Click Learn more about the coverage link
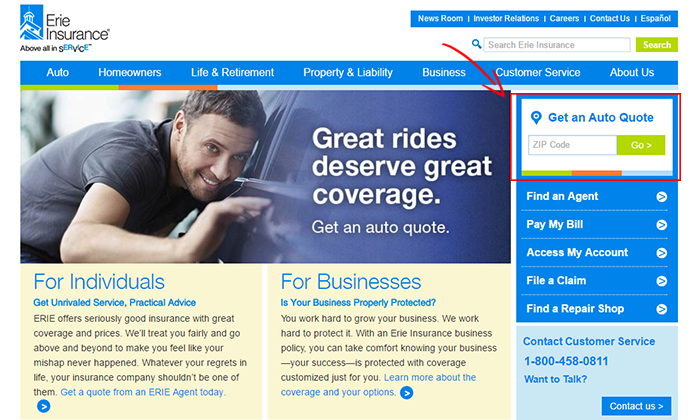The image size is (700, 420). [379, 385]
